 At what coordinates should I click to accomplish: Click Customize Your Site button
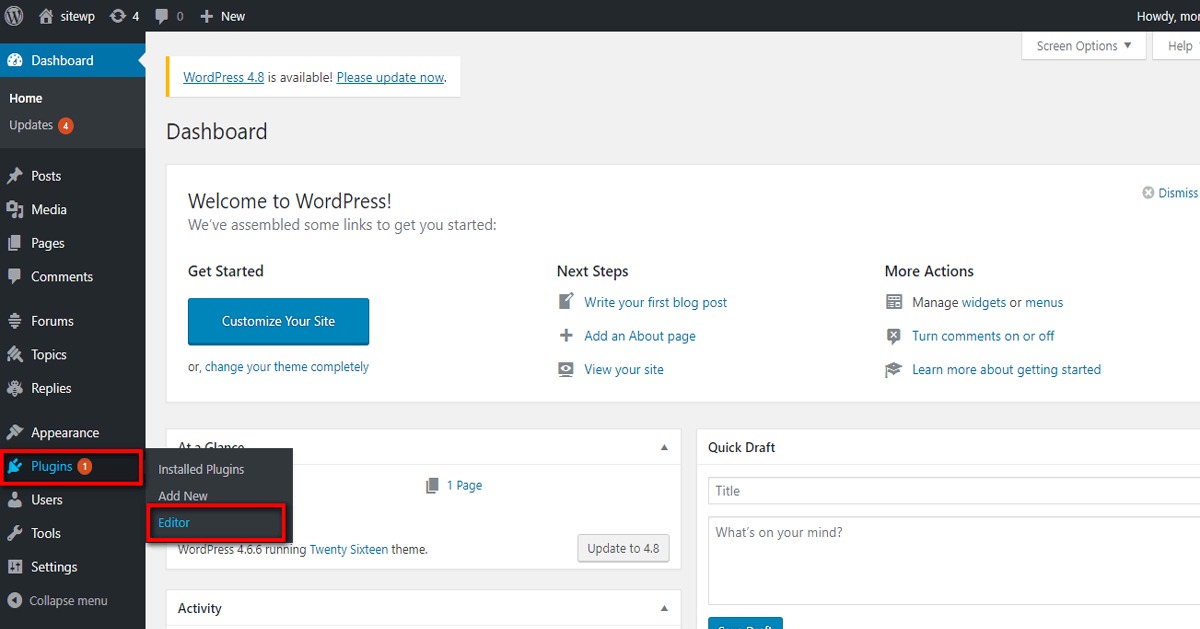[278, 321]
